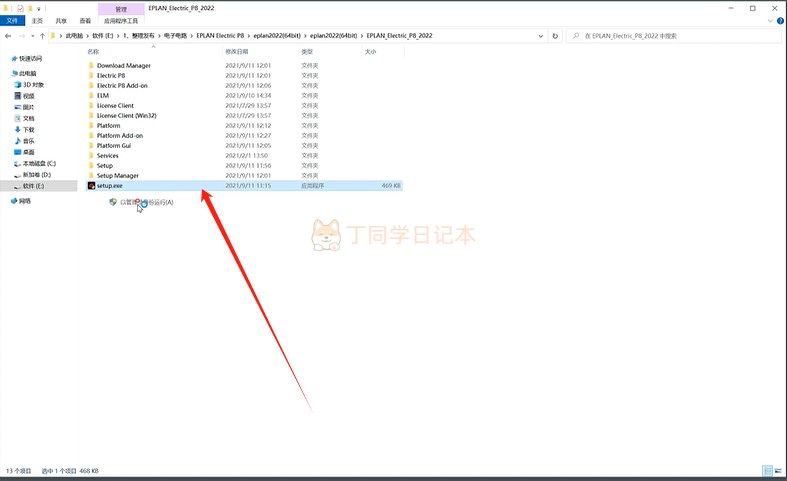Select the Setup Manager folder icon
787x481 pixels.
click(x=91, y=176)
